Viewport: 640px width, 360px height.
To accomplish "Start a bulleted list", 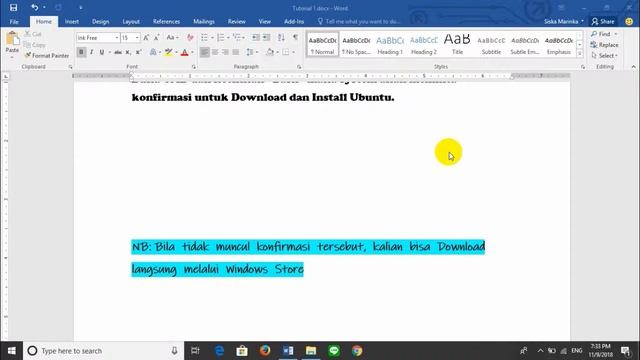I will 204,38.
